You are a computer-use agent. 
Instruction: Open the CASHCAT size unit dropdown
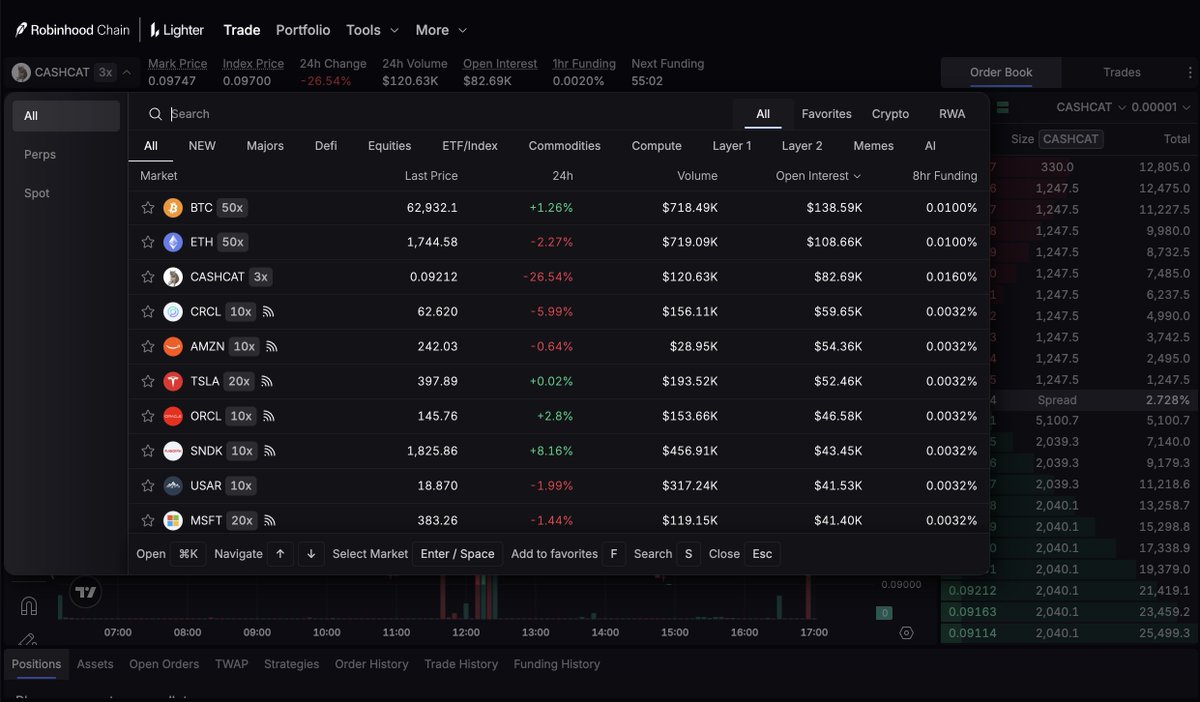1090,107
